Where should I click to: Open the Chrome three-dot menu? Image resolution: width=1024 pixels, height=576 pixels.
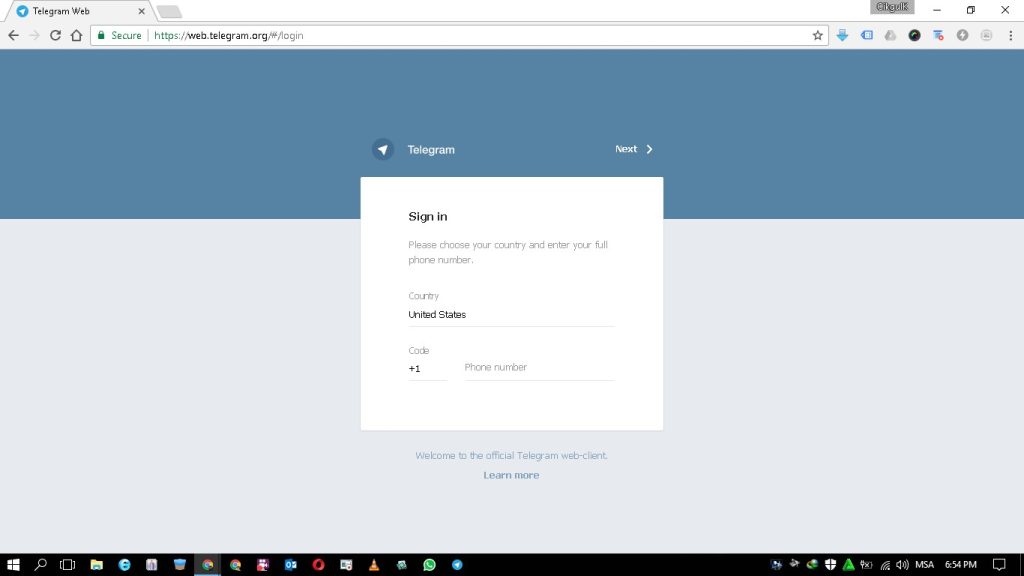coord(1010,35)
